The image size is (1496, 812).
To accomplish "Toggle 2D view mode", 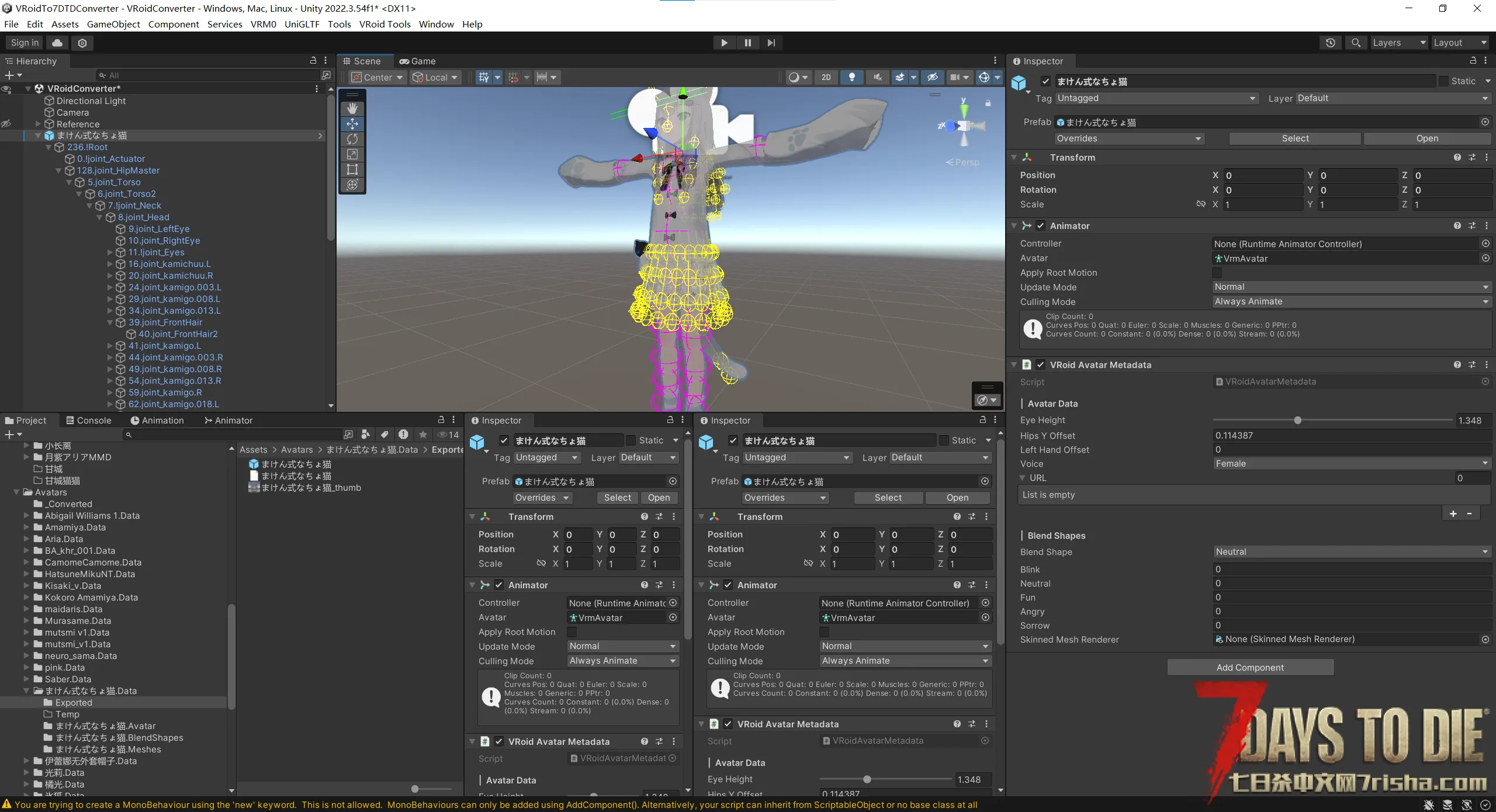I will pyautogui.click(x=826, y=77).
